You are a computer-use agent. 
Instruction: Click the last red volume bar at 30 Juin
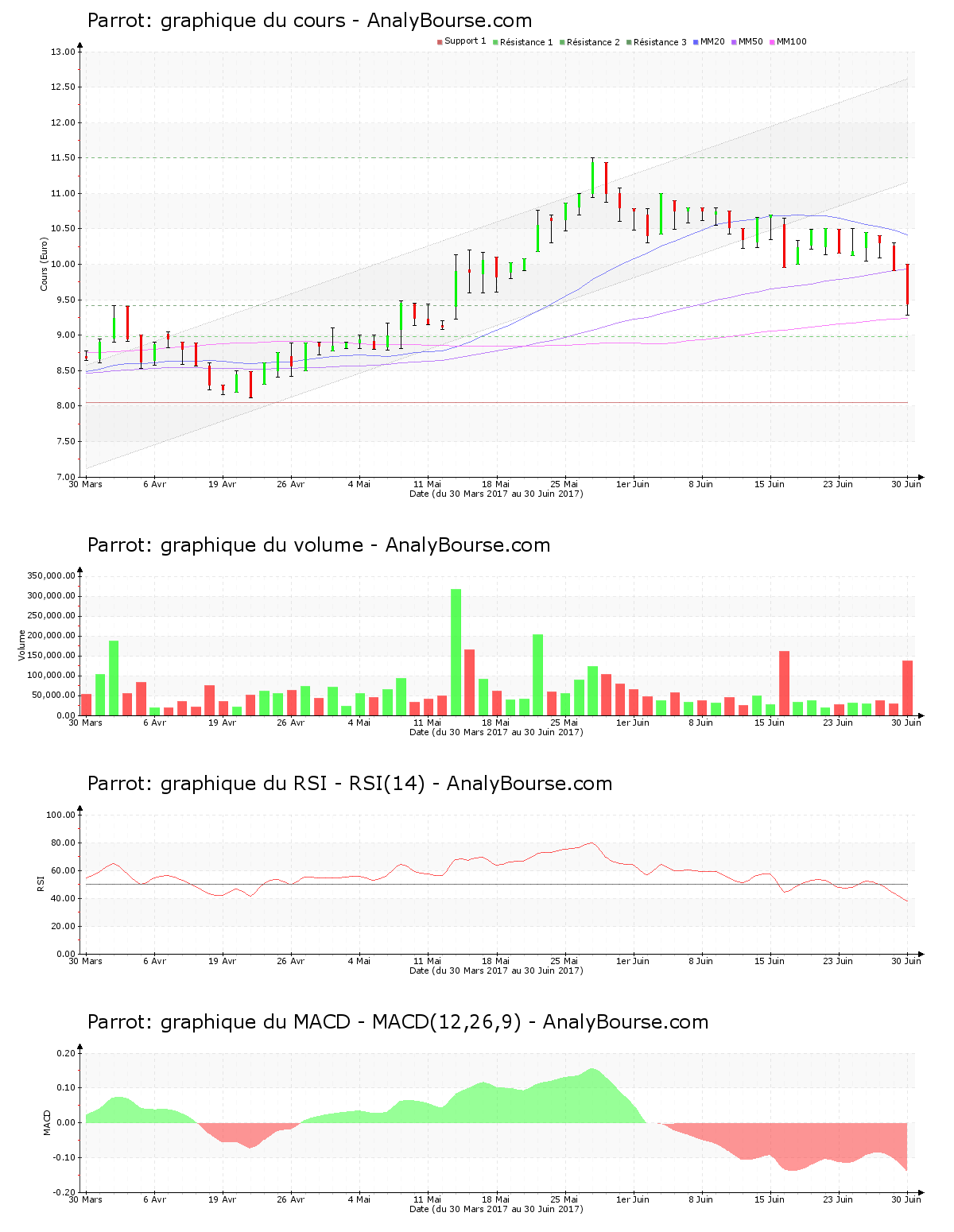(907, 688)
